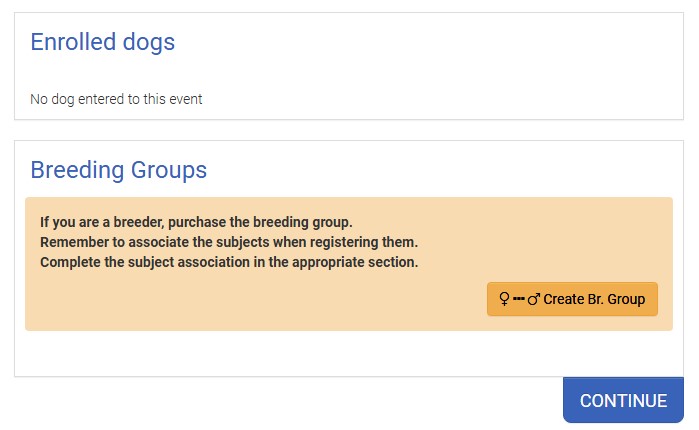Click 'If you are a breeder' instruction line

coord(196,222)
